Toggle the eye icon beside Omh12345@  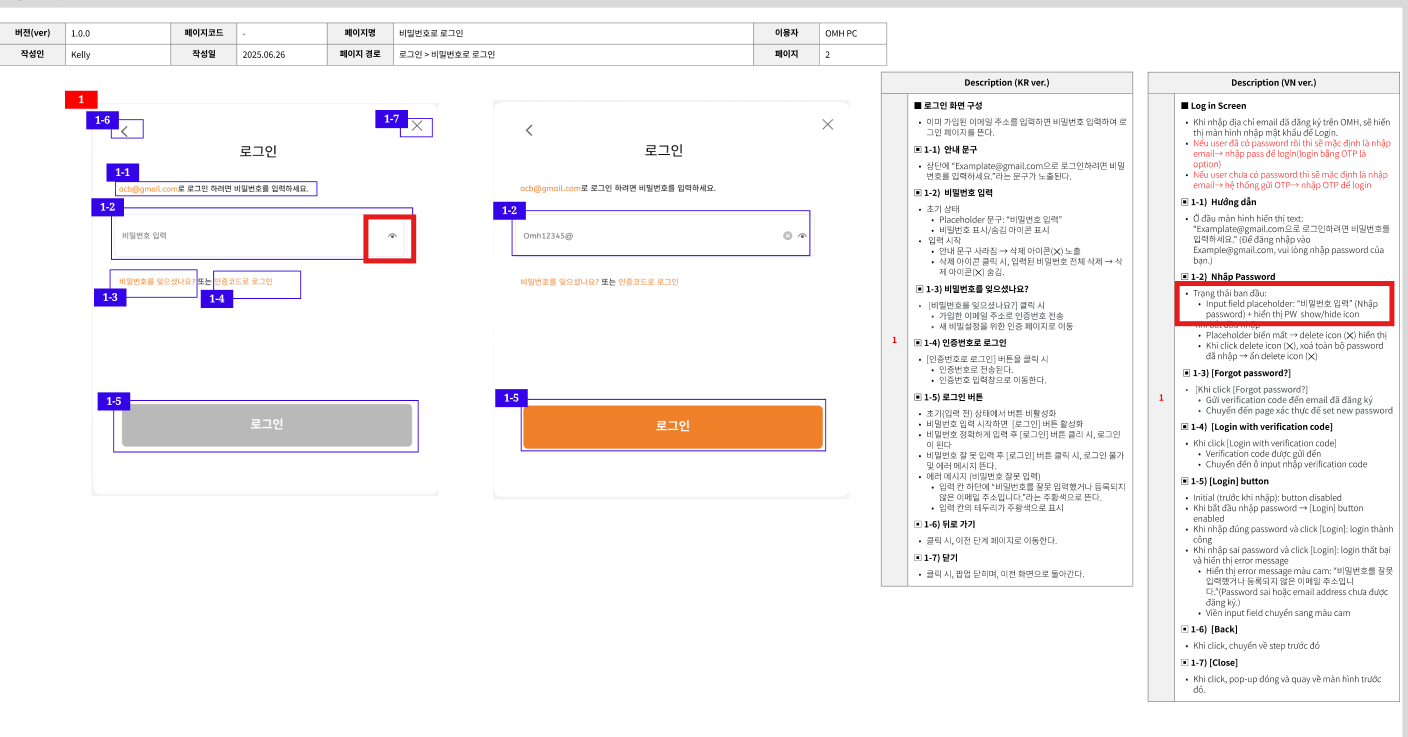(802, 236)
